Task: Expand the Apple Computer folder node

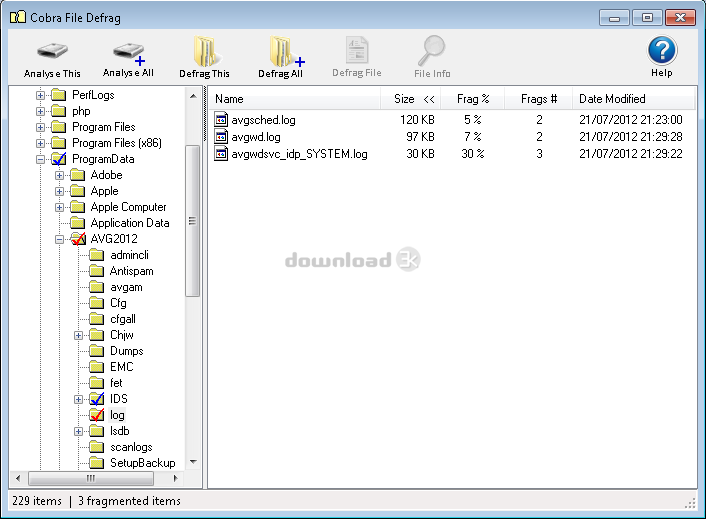Action: pos(59,208)
